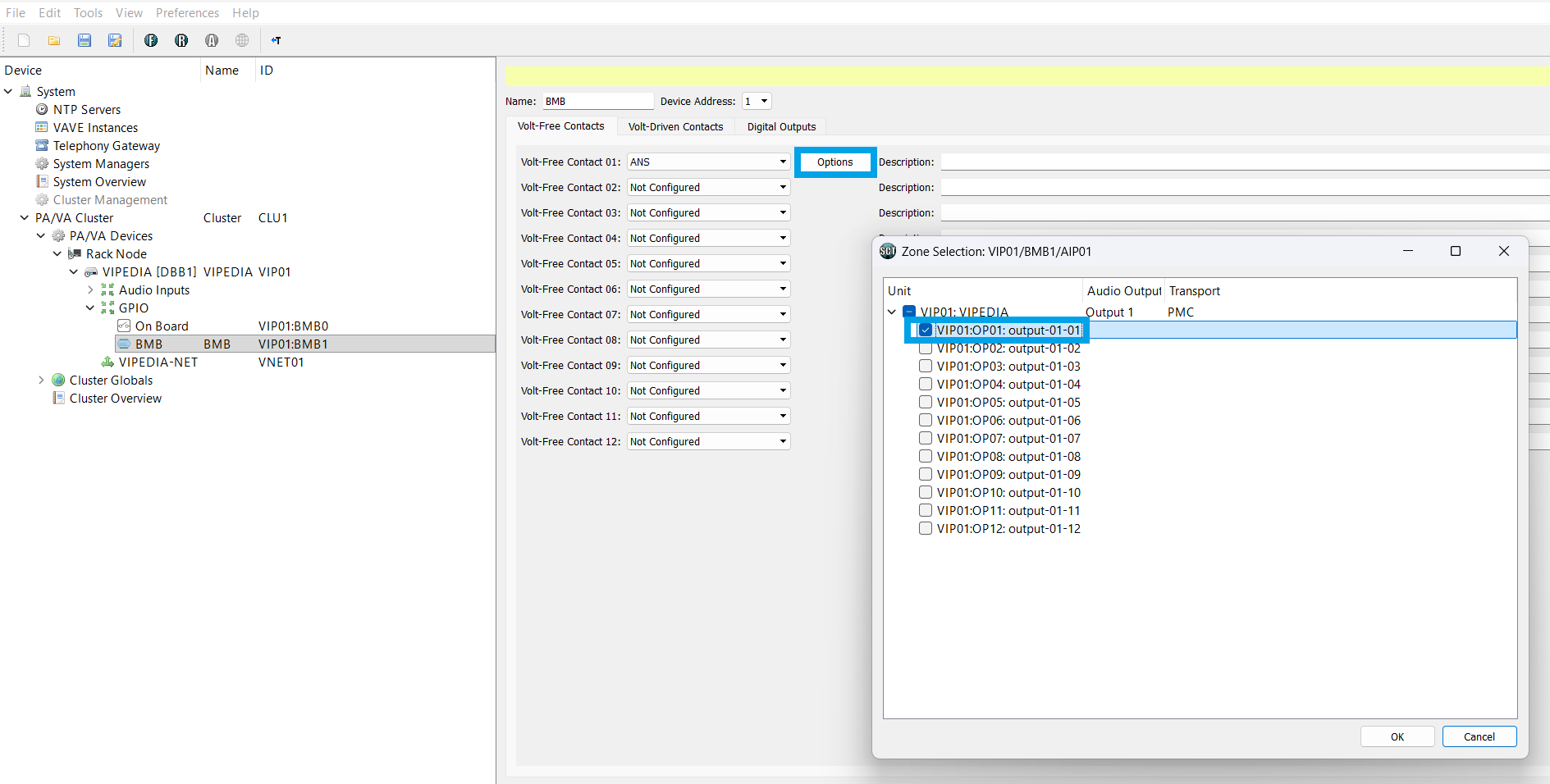Click the VIPEDIA-NET network icon

(107, 362)
